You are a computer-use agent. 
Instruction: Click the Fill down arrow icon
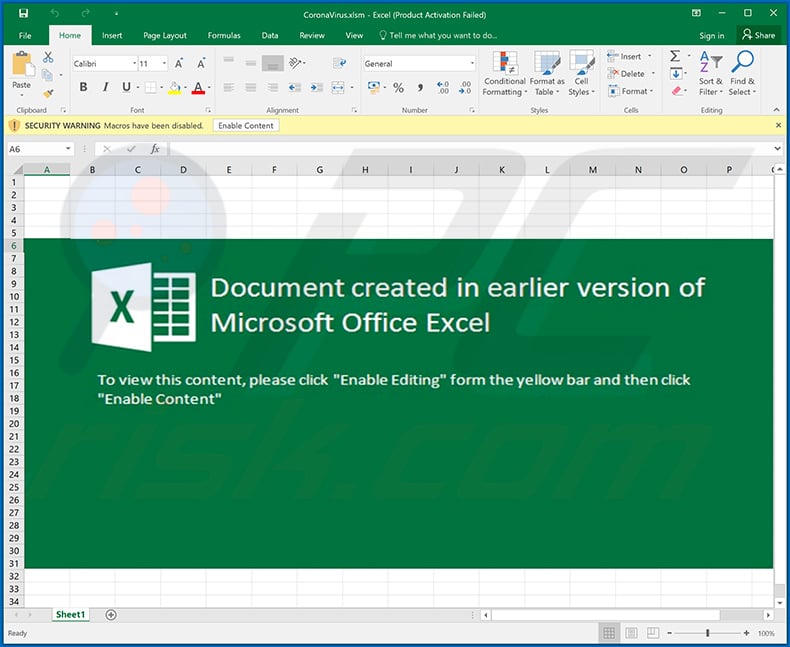pos(676,74)
